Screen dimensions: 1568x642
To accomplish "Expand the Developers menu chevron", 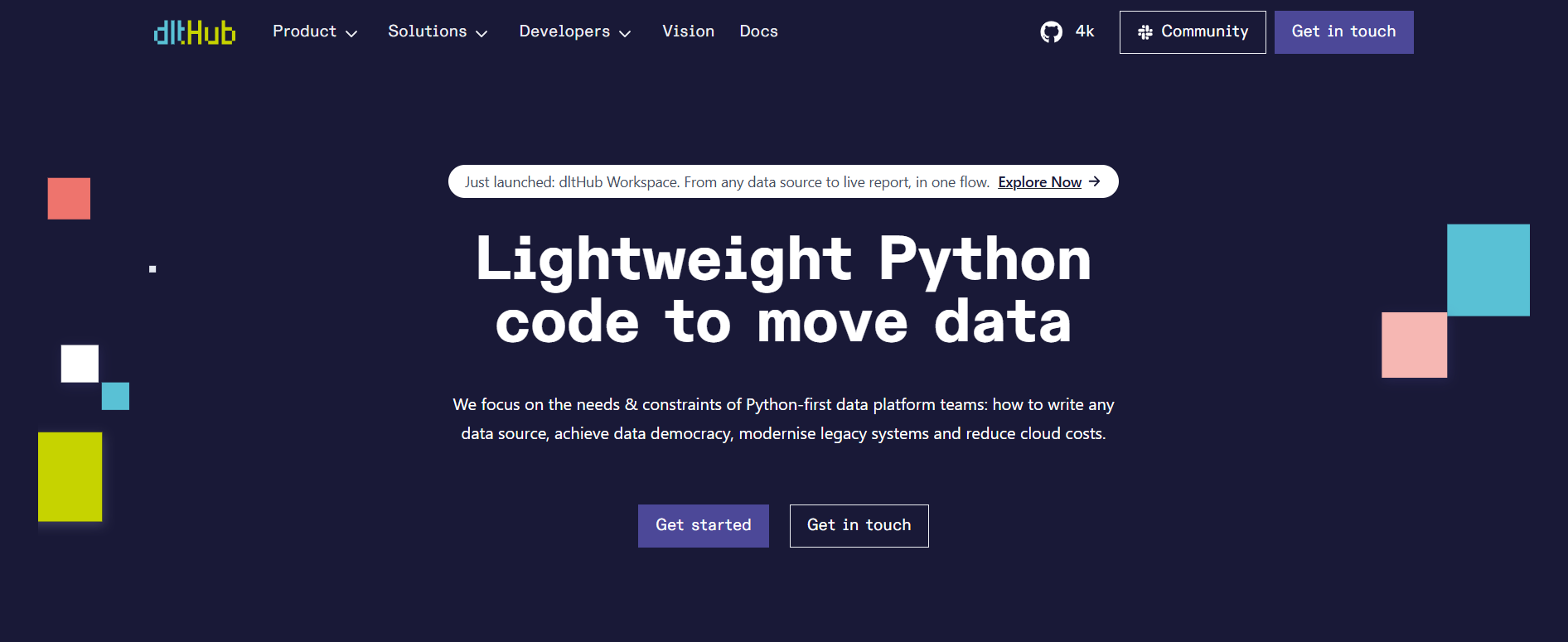I will [x=625, y=33].
